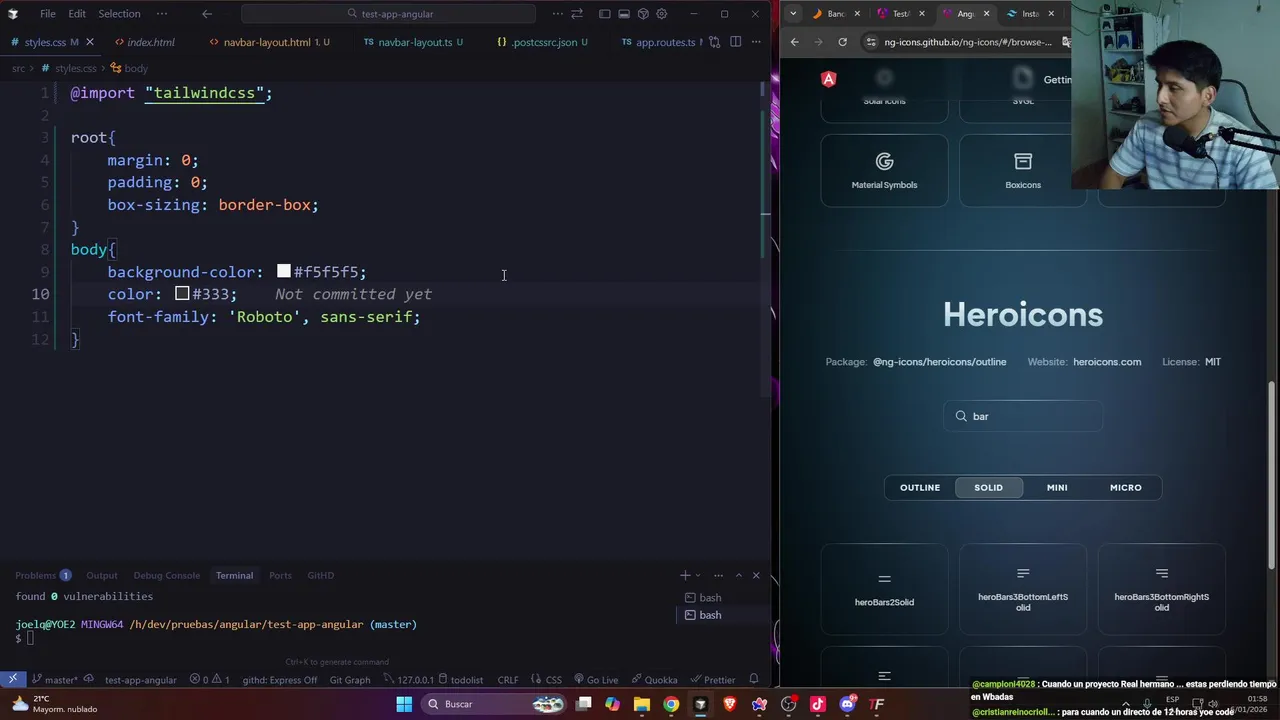Toggle the primary sidebar layout icon

pyautogui.click(x=604, y=14)
